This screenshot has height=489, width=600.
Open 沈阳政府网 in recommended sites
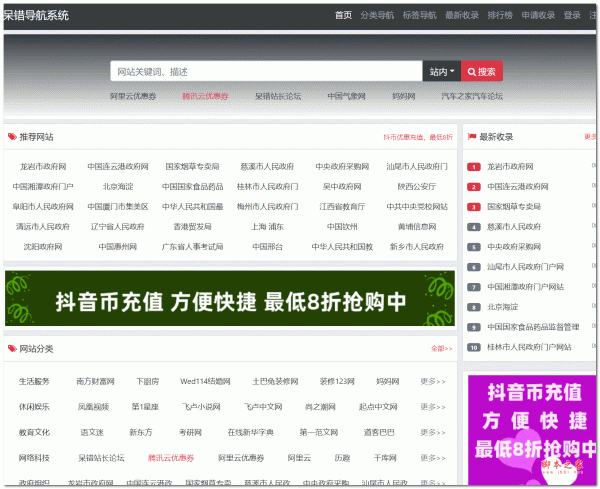click(x=43, y=246)
